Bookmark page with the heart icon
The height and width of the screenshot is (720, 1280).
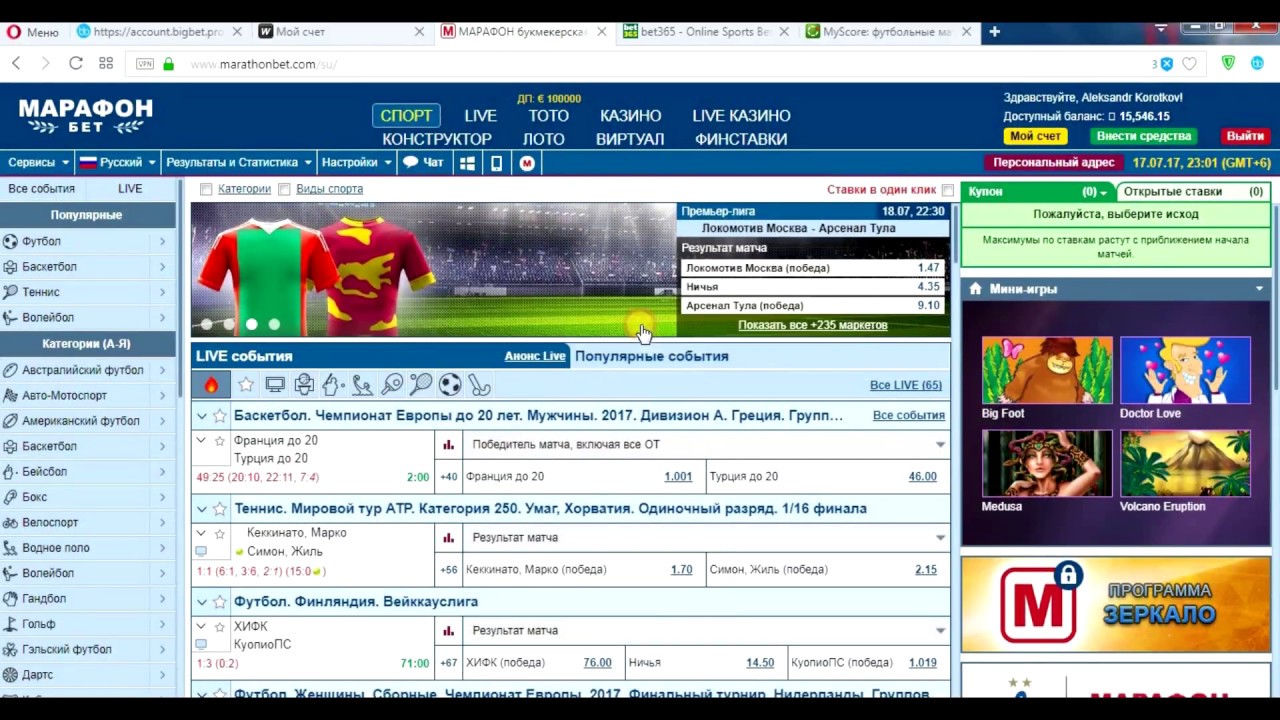click(x=1189, y=63)
